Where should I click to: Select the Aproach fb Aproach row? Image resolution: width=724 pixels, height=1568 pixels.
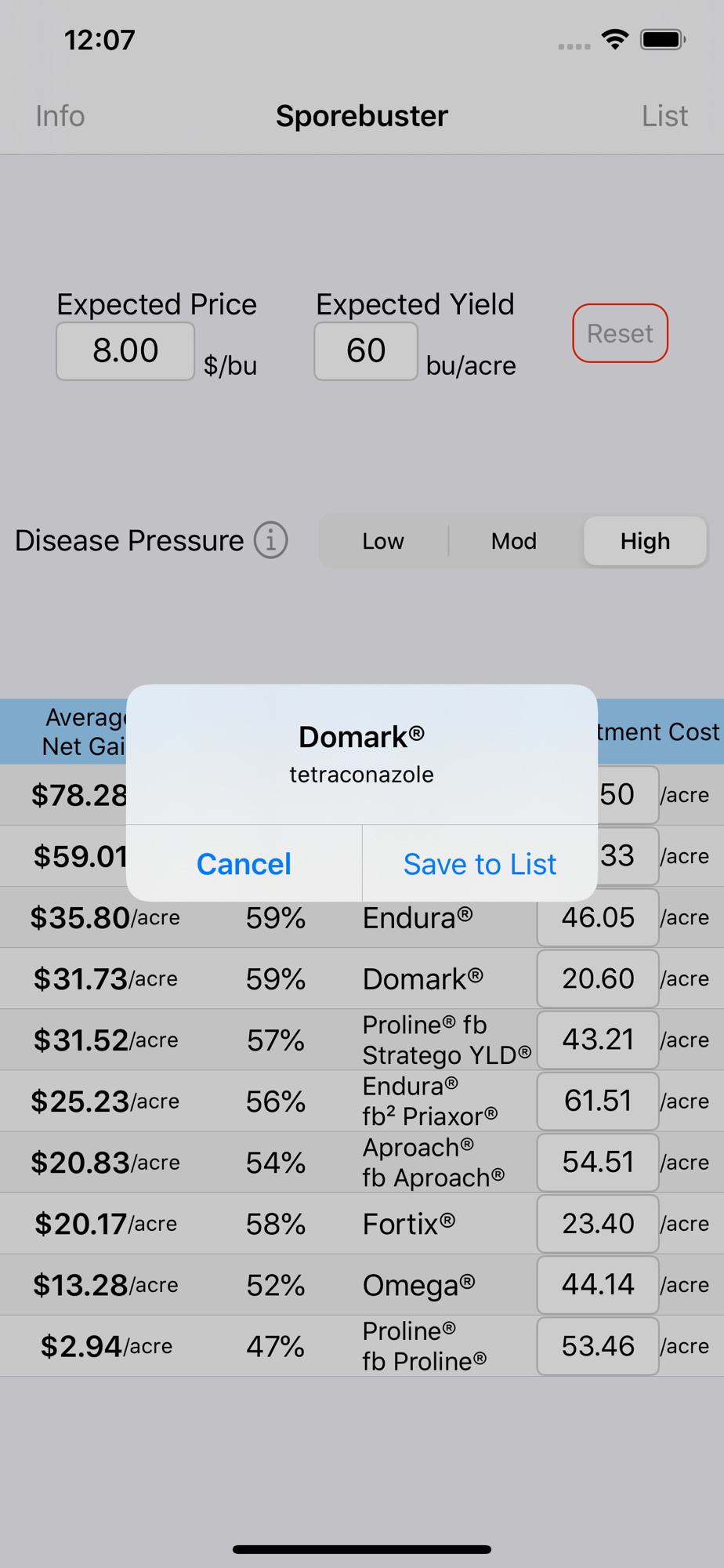362,1162
